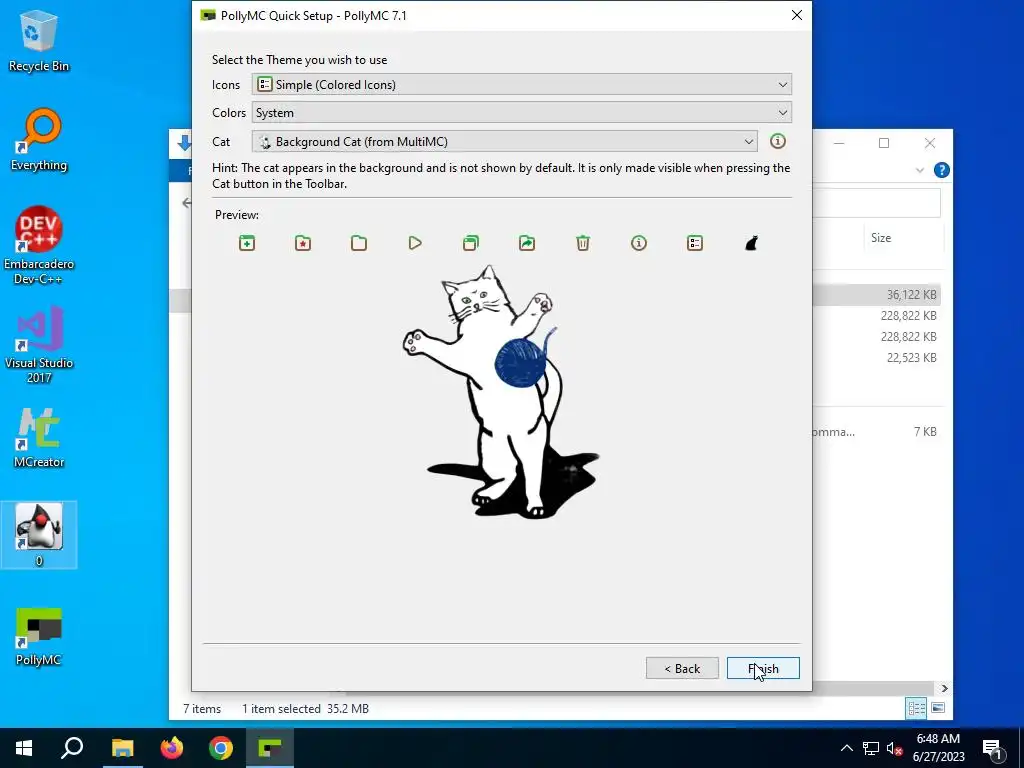Click the plain folder preview icon

[x=359, y=244]
